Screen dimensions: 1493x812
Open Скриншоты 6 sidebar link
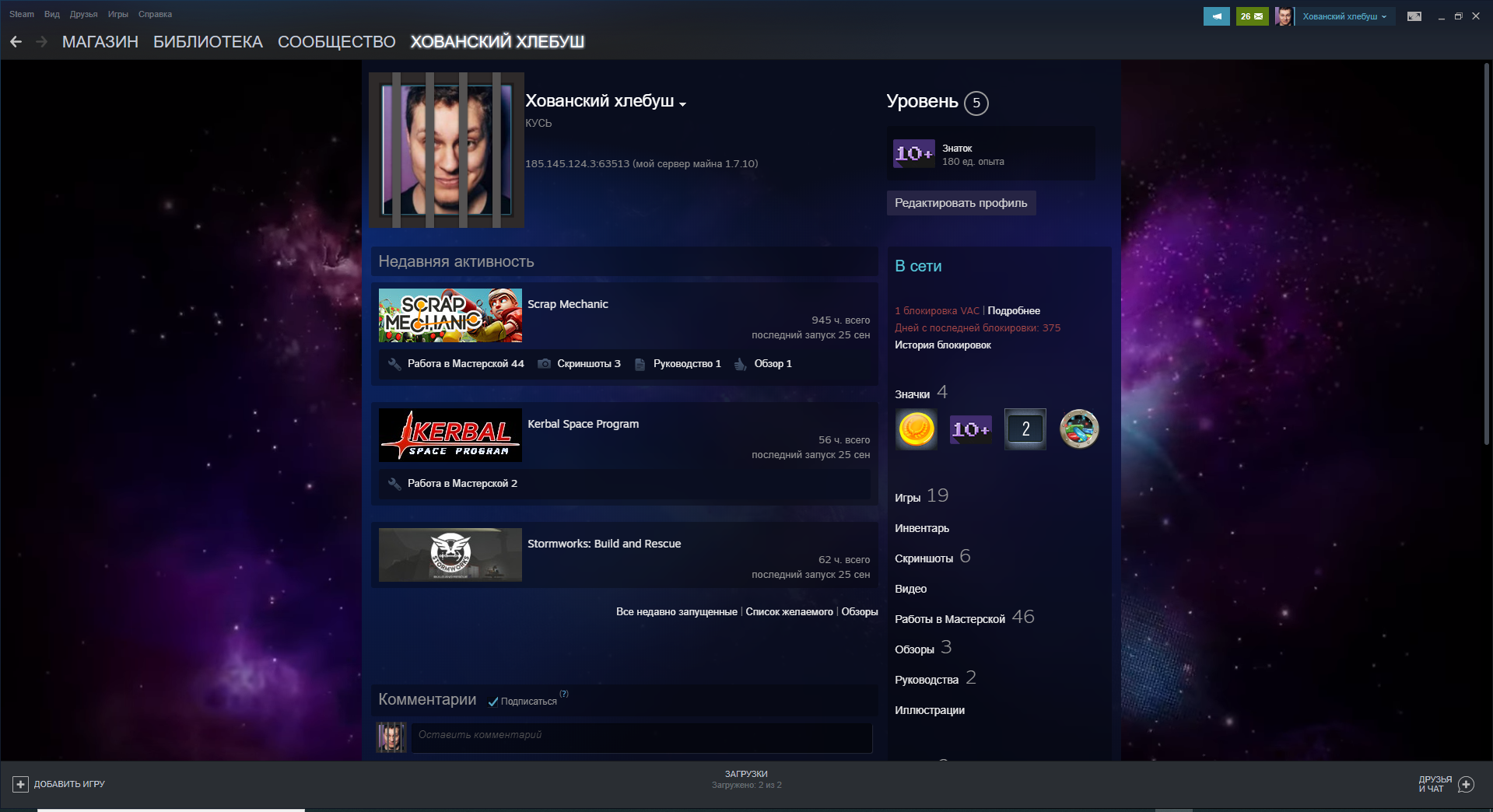tap(933, 557)
